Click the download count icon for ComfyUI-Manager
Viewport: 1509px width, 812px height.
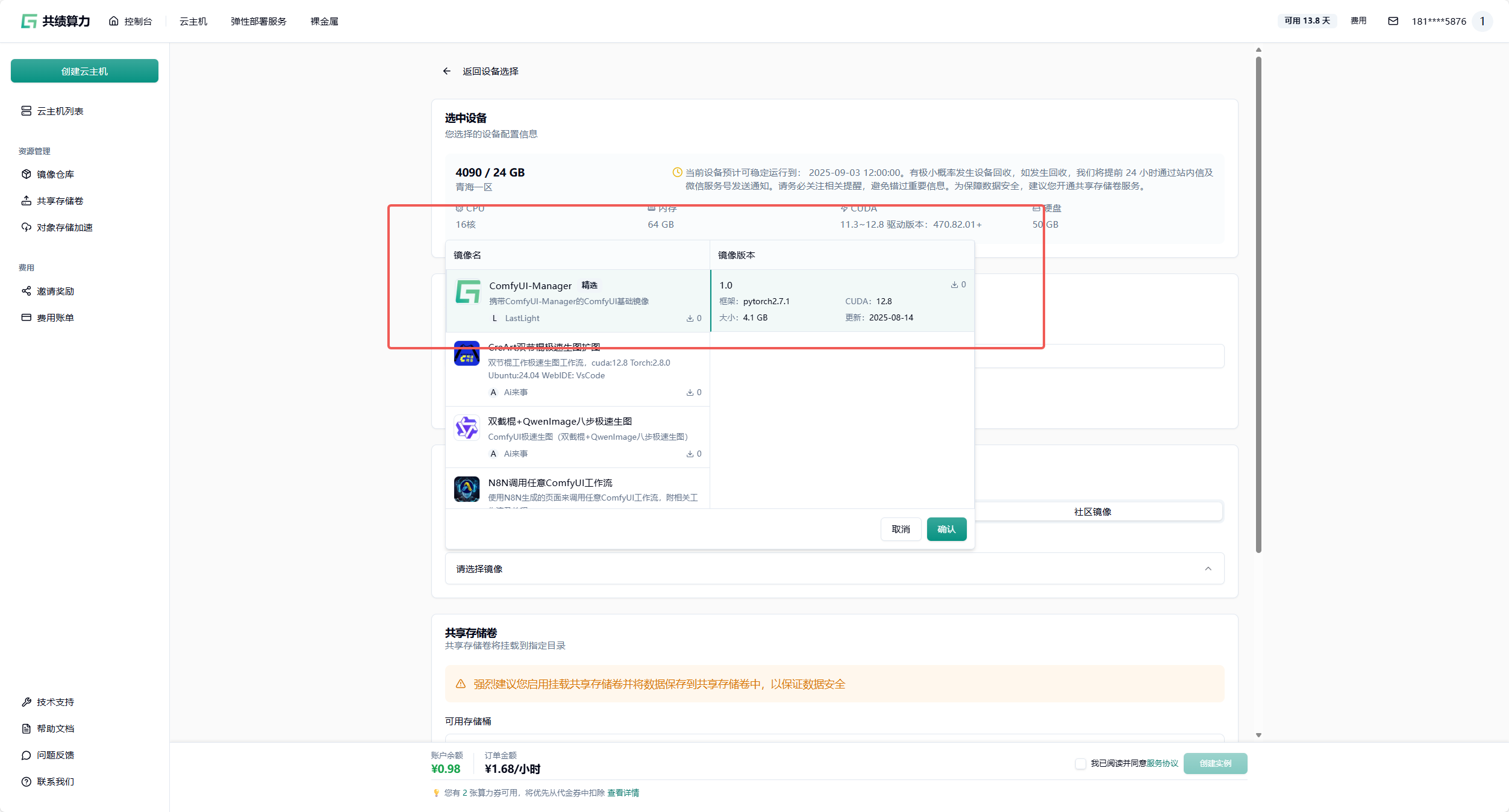point(690,318)
